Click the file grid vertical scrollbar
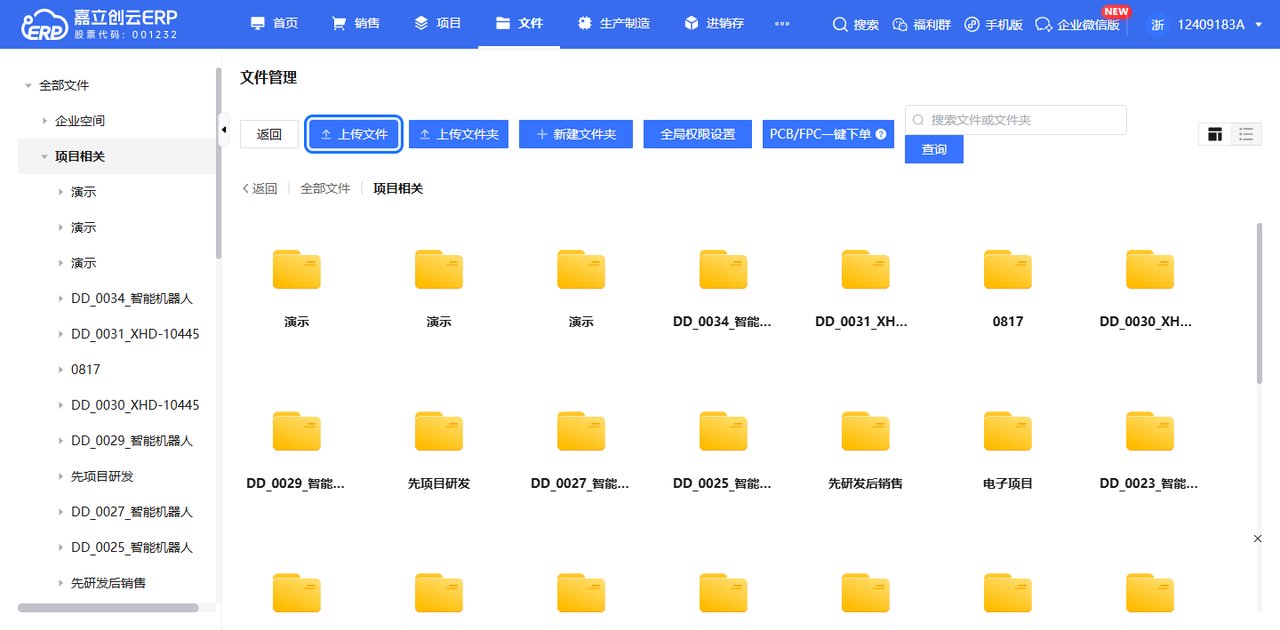 tap(1259, 302)
